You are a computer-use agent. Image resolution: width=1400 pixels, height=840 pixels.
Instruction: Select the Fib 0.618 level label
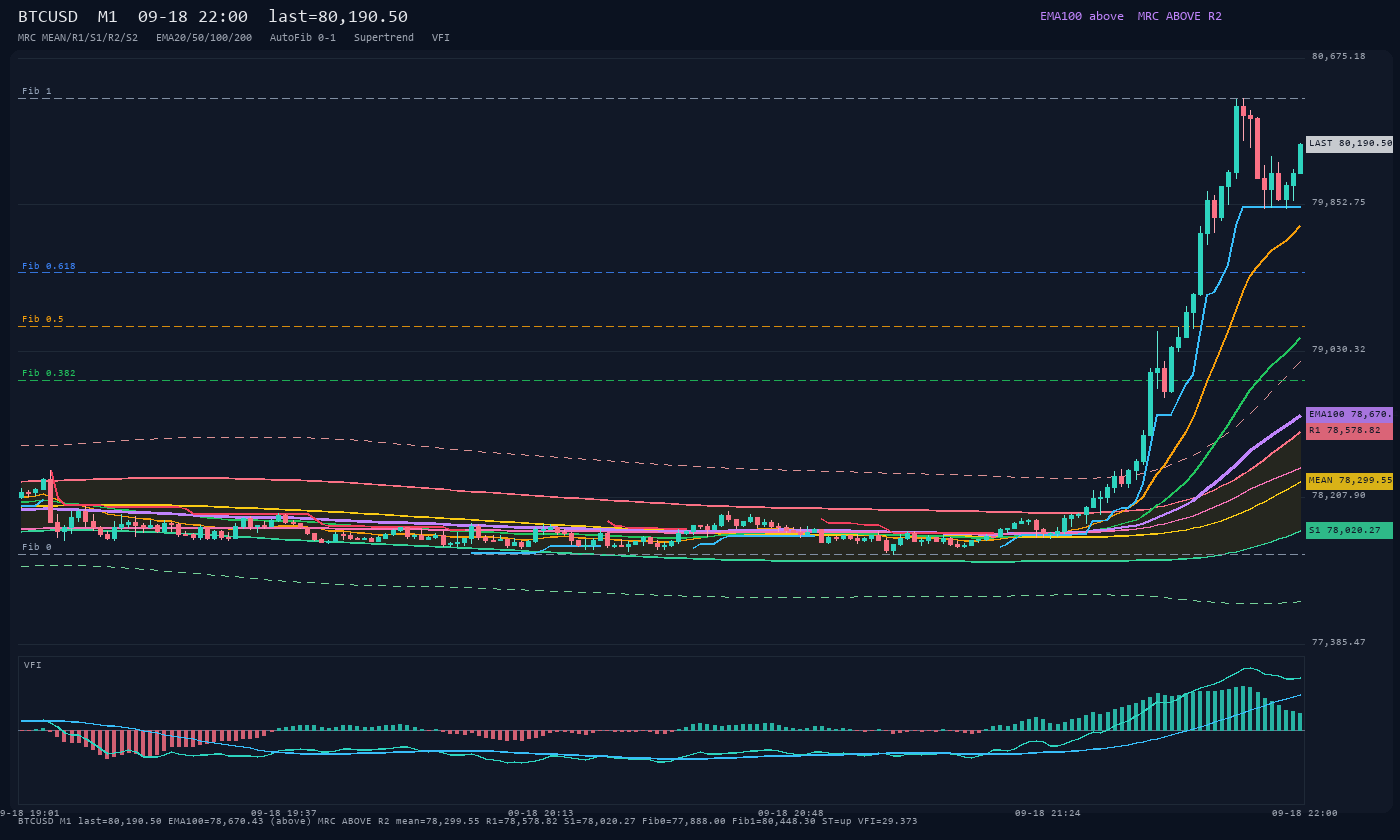pos(49,266)
